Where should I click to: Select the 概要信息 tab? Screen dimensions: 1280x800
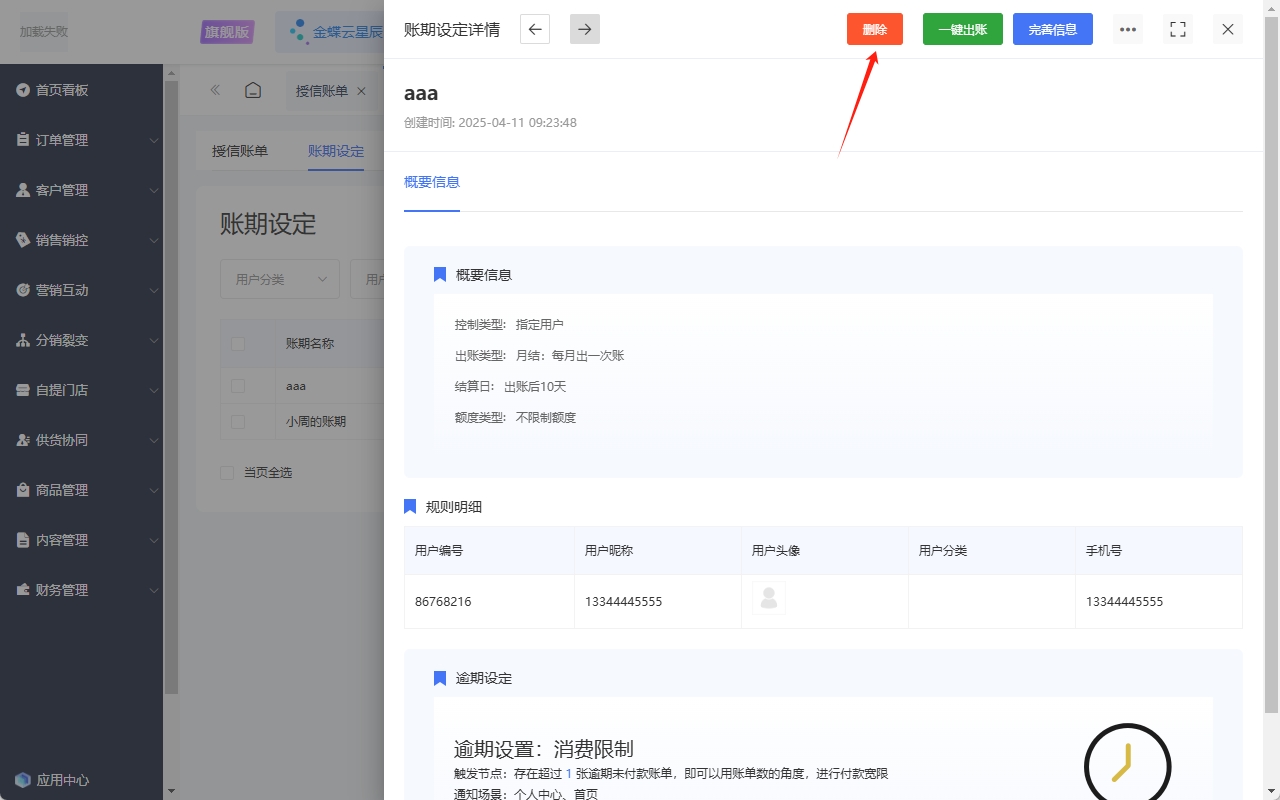pyautogui.click(x=432, y=182)
